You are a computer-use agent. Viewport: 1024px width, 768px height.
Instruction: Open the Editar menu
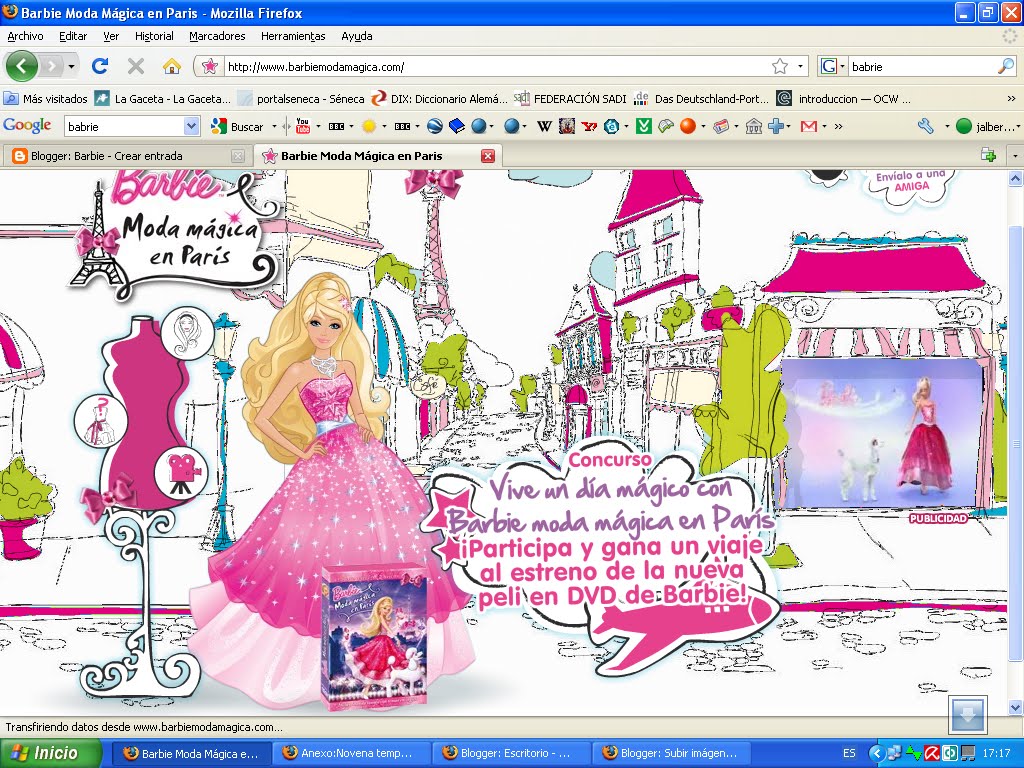tap(73, 36)
